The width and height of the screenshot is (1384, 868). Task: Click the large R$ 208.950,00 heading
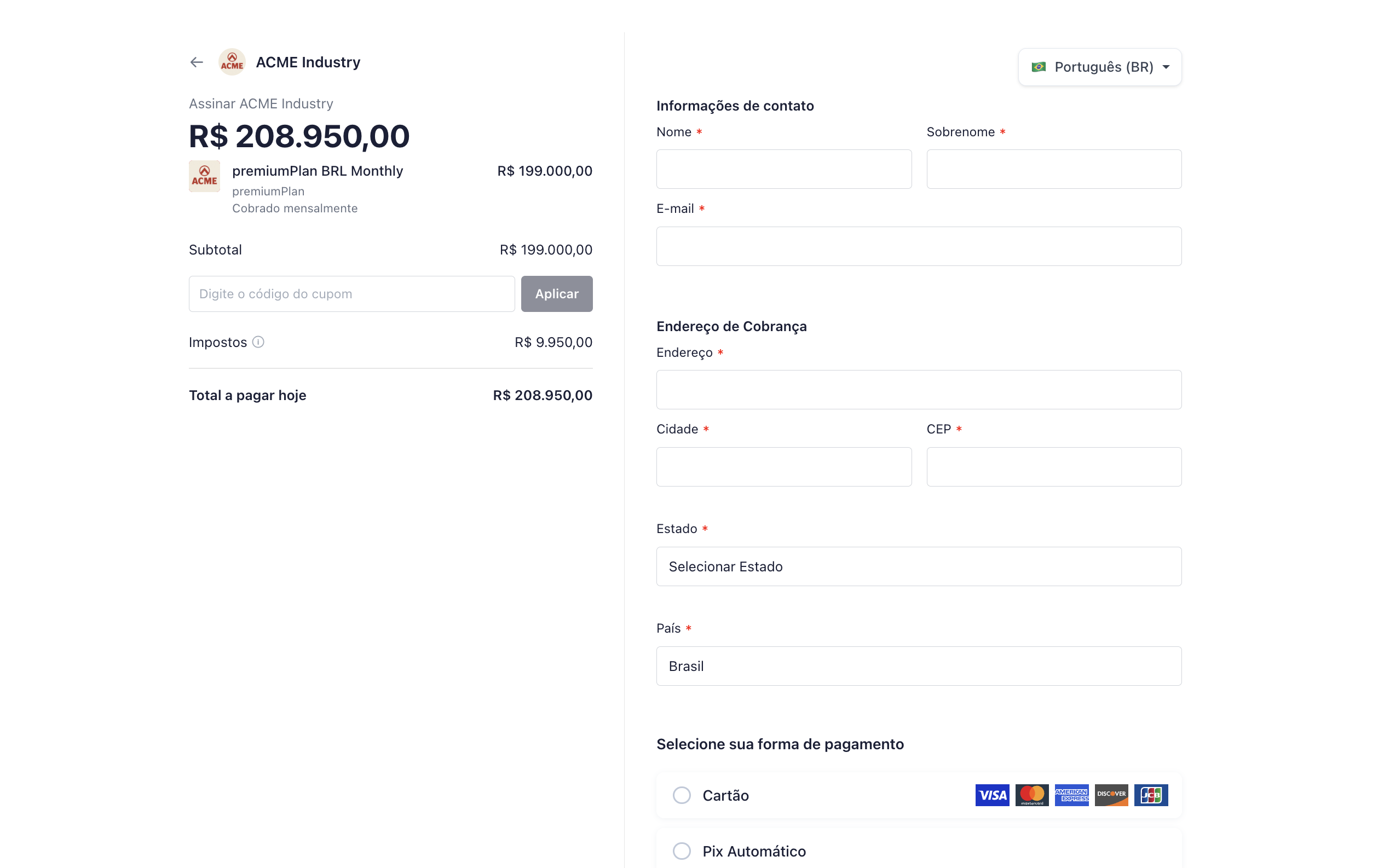[x=299, y=136]
